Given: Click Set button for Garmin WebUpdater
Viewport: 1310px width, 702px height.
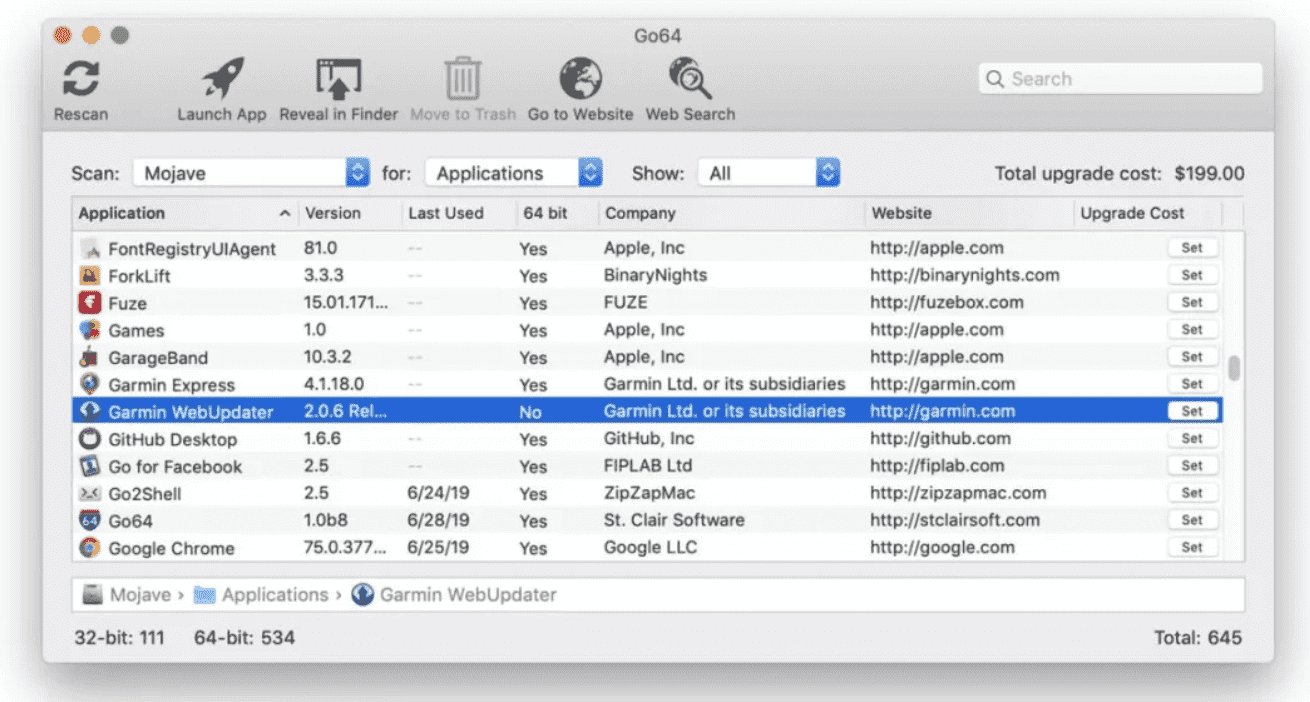Looking at the screenshot, I should click(1192, 411).
